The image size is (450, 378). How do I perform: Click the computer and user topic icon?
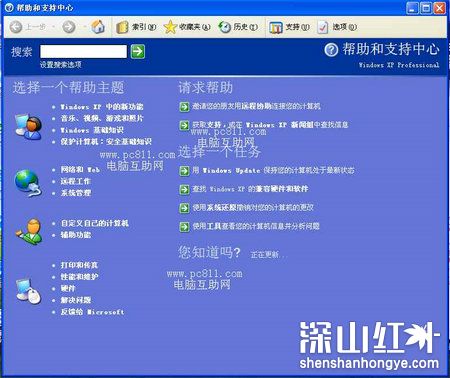tap(29, 127)
